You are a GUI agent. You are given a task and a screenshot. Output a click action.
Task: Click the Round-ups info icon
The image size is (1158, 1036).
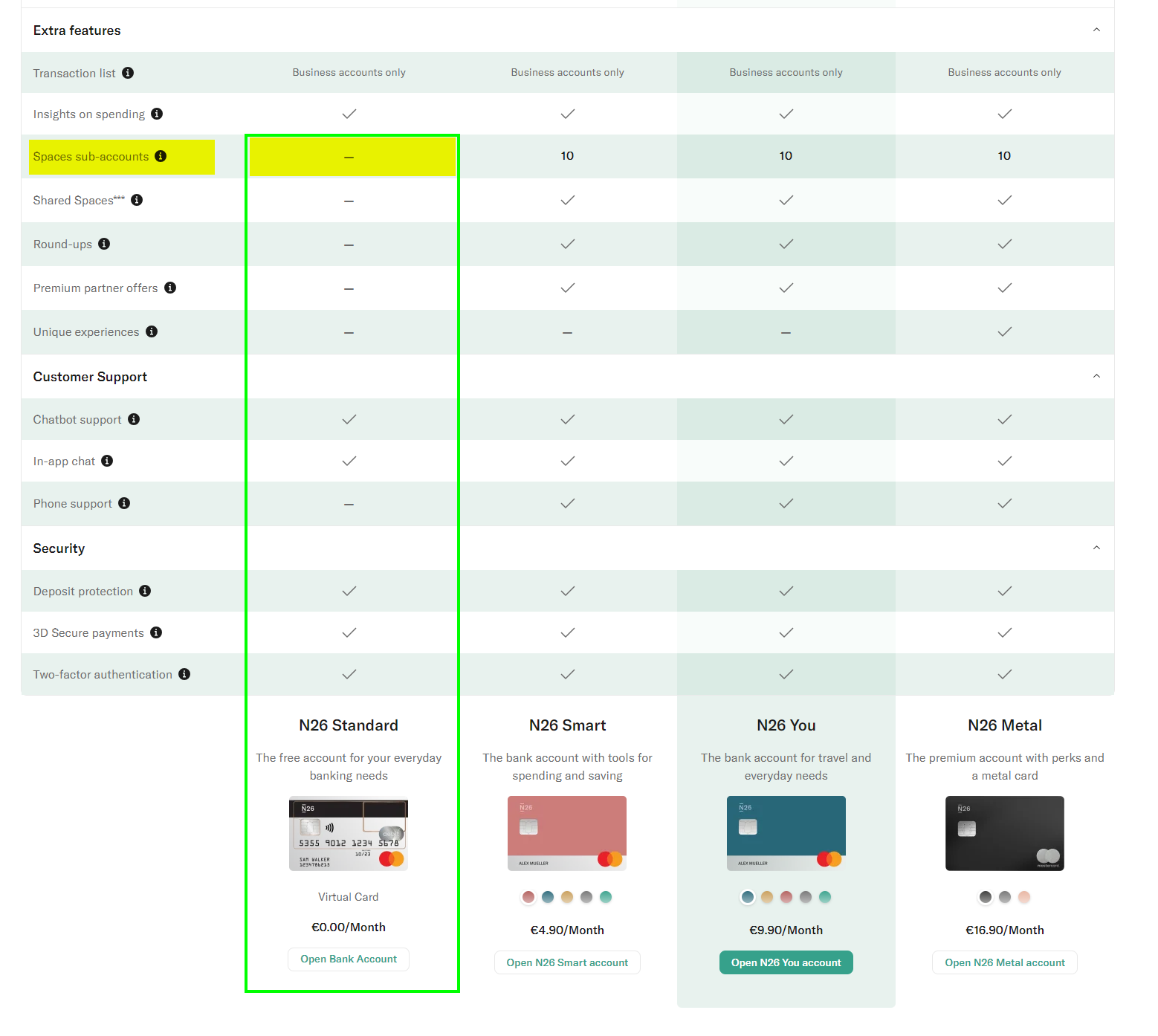pyautogui.click(x=104, y=244)
